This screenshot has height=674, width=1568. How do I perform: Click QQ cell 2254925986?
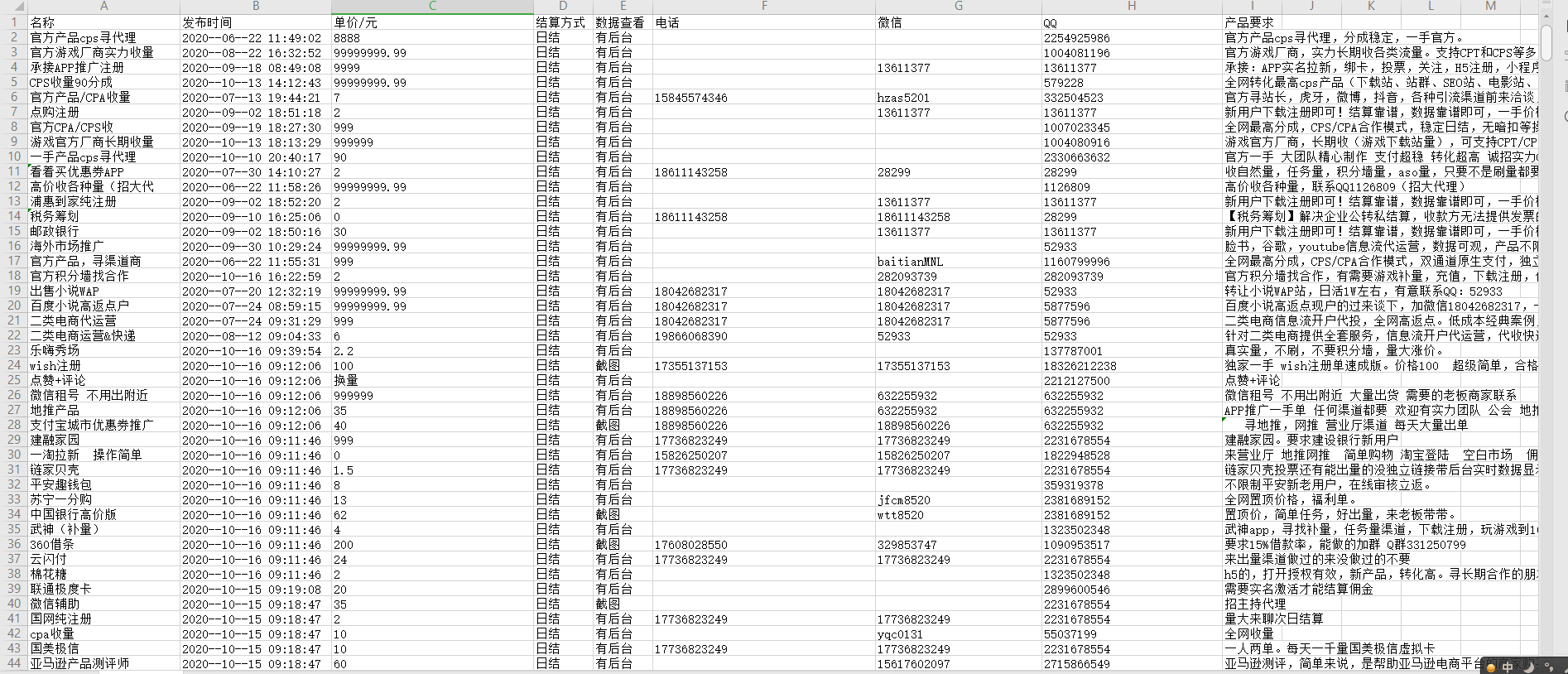(x=1132, y=37)
